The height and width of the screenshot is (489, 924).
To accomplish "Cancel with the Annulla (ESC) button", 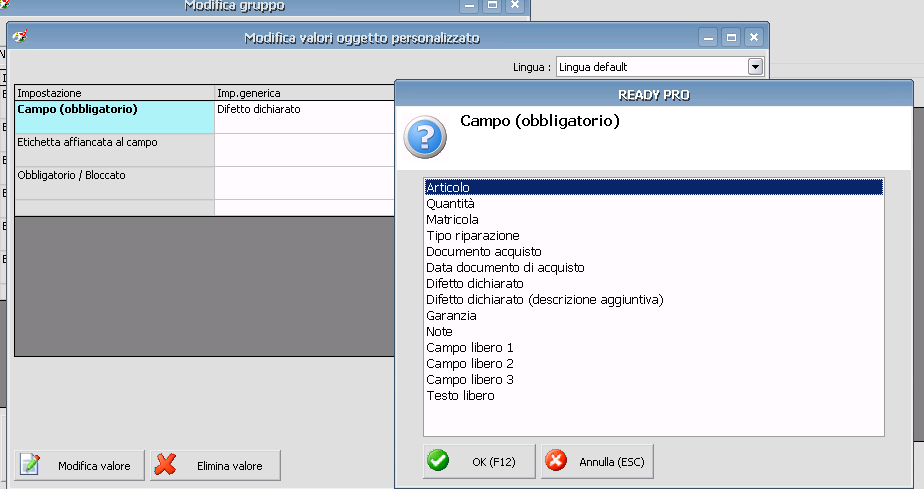I will coord(597,461).
